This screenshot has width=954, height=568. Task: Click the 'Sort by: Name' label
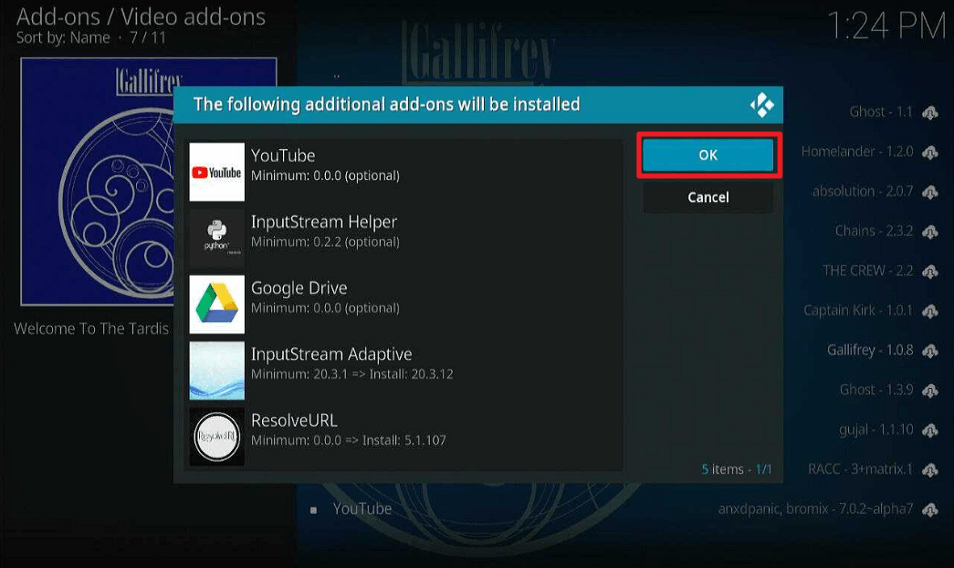coord(63,38)
